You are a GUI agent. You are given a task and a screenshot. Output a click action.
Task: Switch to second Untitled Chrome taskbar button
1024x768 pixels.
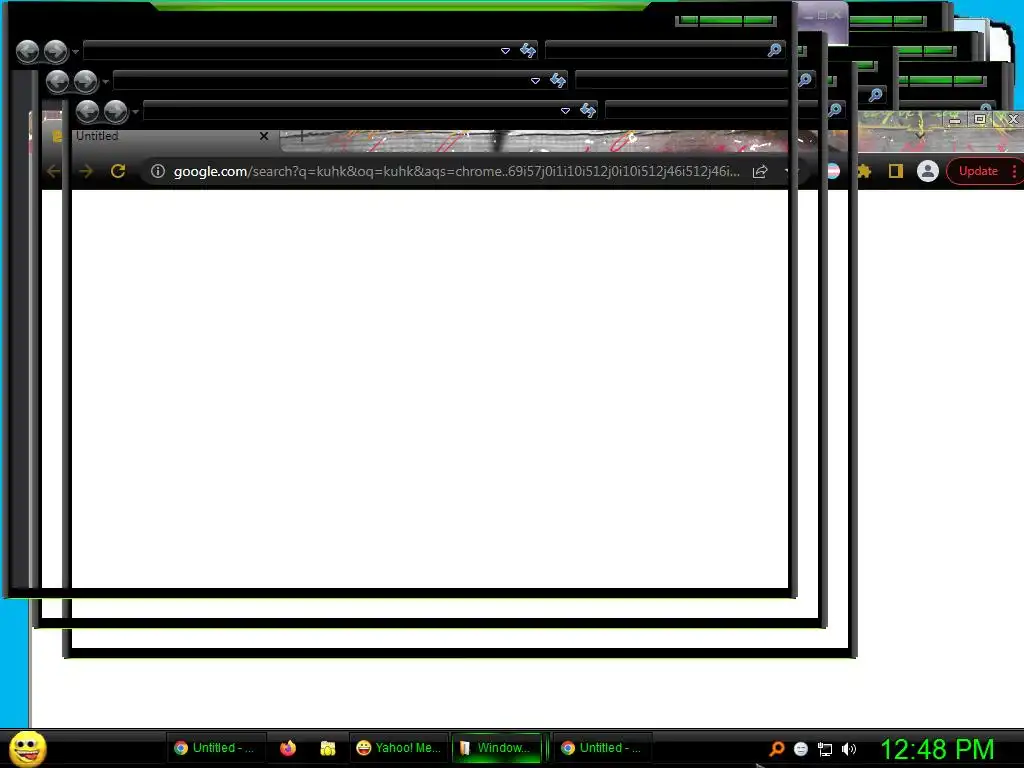(x=601, y=748)
